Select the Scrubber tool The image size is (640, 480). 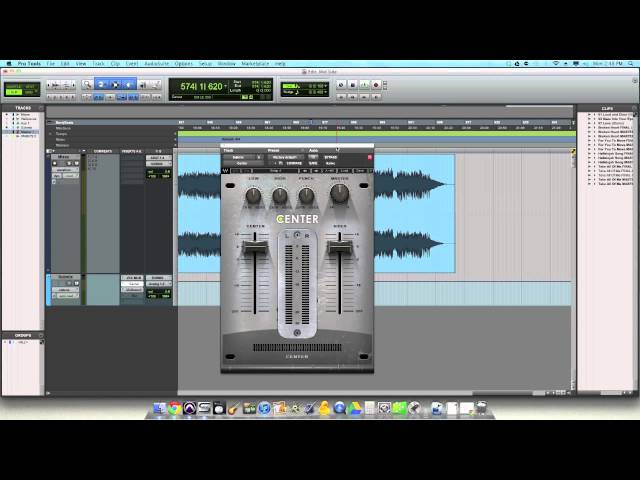(x=143, y=85)
